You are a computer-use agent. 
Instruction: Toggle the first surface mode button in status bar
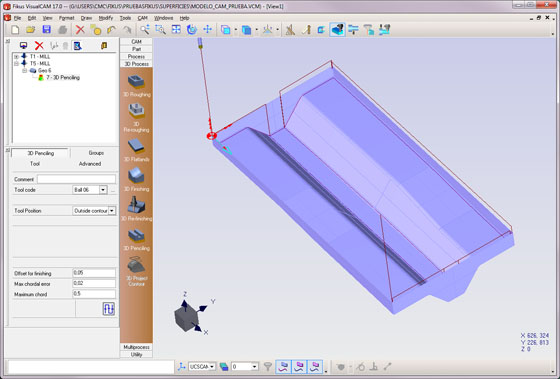(284, 366)
